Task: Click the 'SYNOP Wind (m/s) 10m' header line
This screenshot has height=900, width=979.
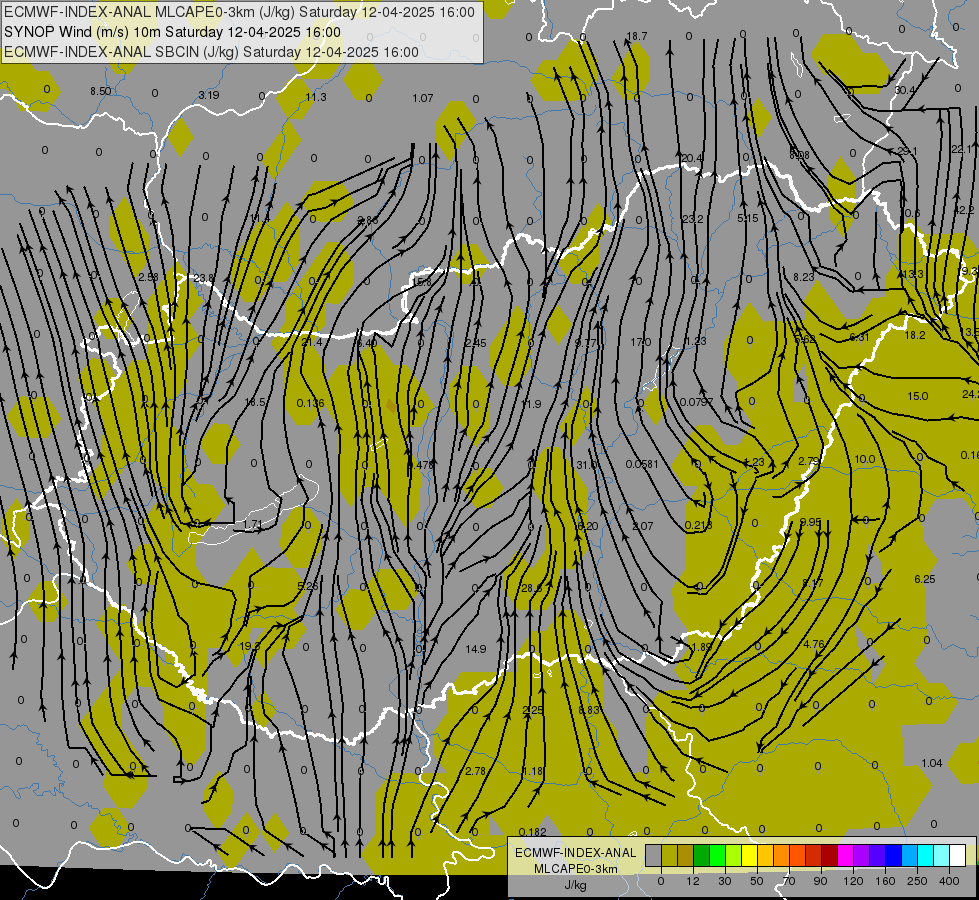Action: click(172, 32)
